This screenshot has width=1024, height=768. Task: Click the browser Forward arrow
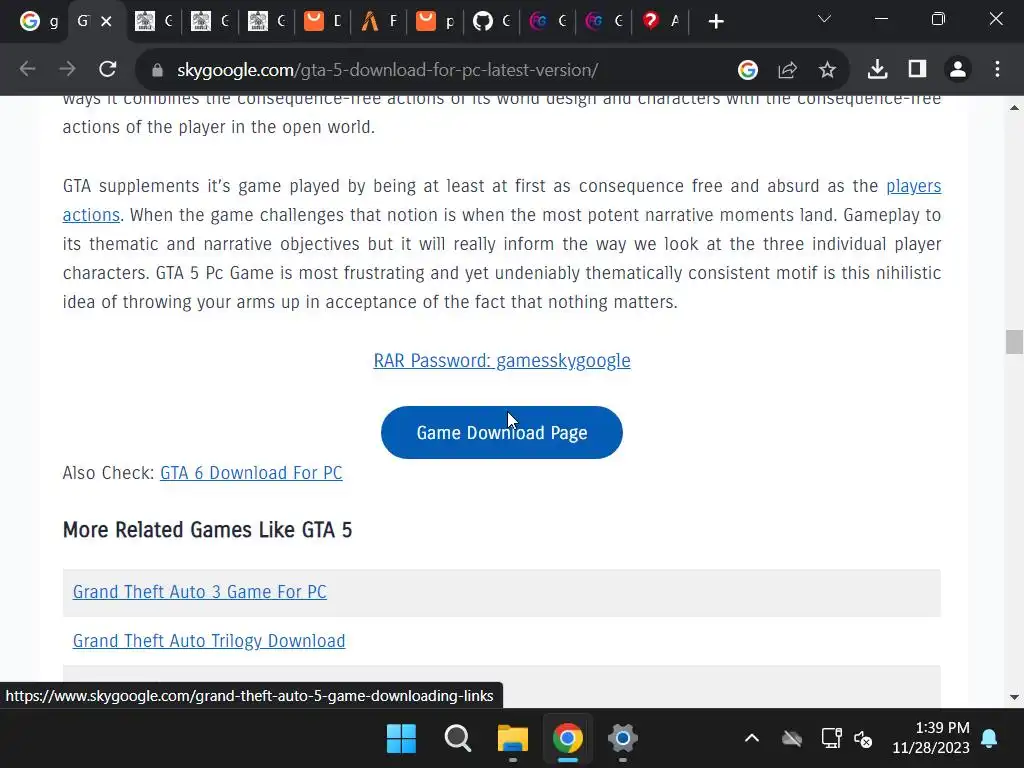pos(67,69)
